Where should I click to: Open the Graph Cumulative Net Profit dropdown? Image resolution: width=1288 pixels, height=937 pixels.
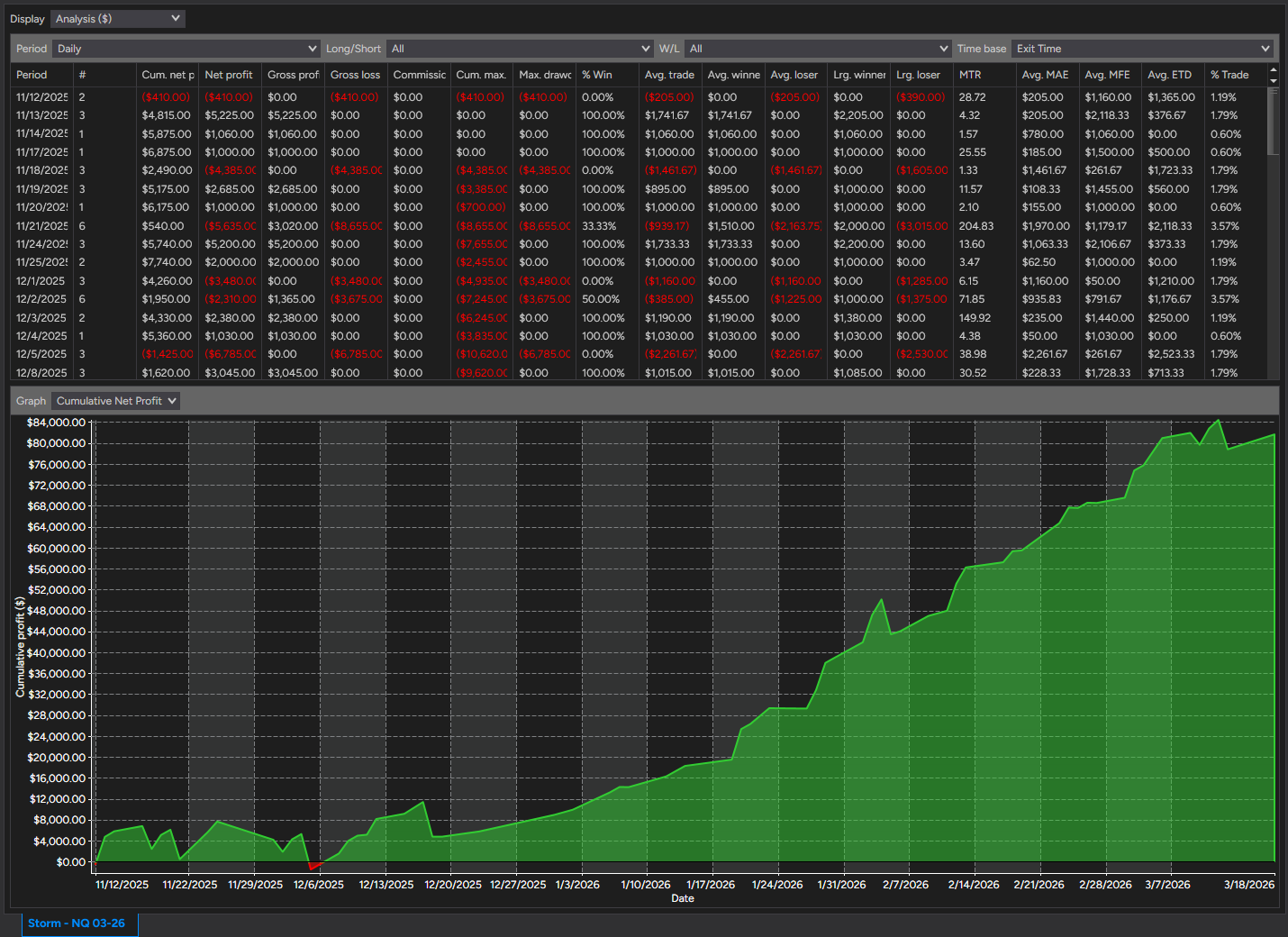pos(115,401)
